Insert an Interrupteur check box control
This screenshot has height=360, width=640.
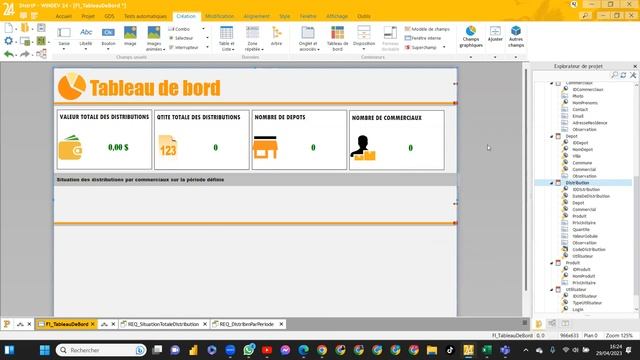(183, 47)
